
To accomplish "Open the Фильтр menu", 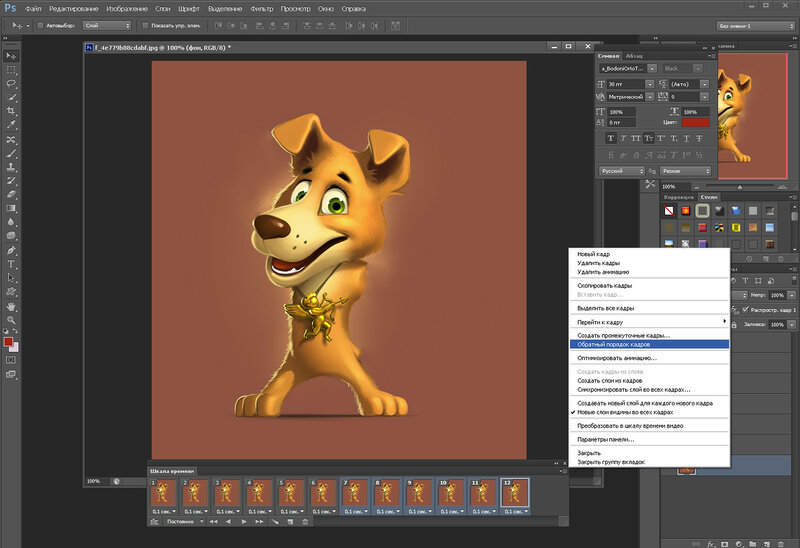I will 262,8.
